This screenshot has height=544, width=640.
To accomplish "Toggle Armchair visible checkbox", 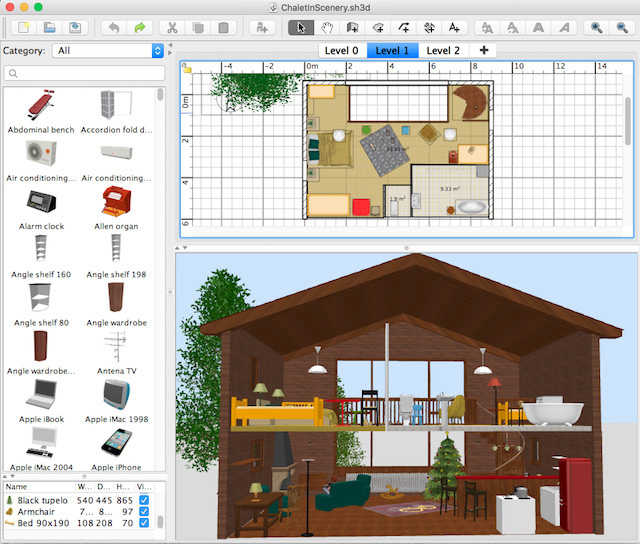I will [145, 511].
